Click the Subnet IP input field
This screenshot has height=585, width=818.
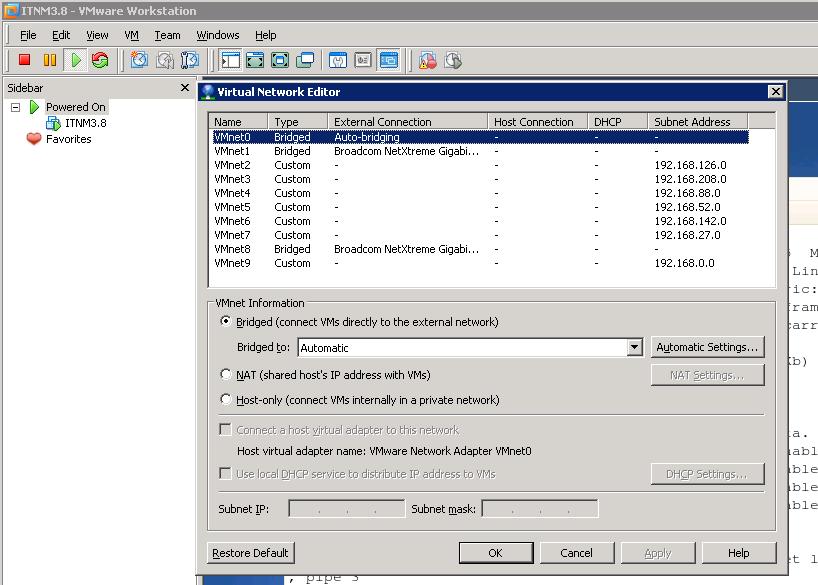tap(346, 509)
